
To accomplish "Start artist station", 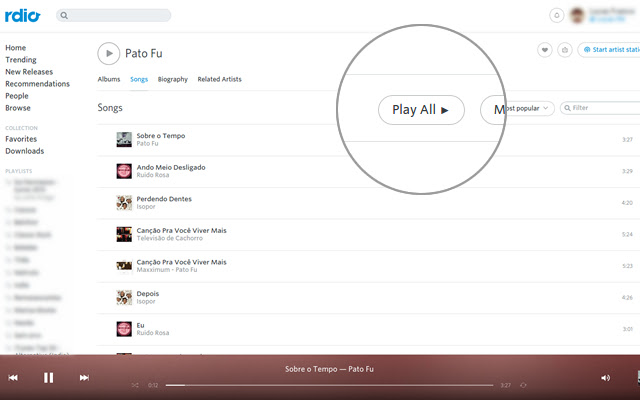I will tap(610, 50).
